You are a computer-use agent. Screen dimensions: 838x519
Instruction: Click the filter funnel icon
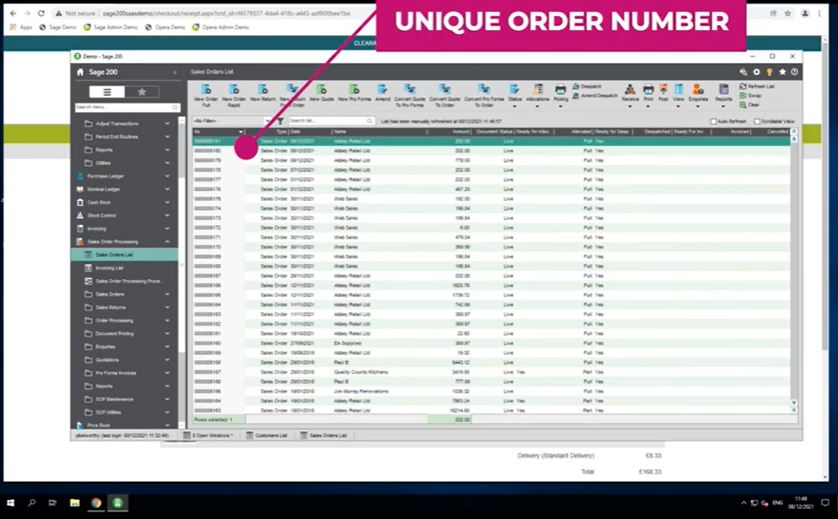(x=280, y=121)
